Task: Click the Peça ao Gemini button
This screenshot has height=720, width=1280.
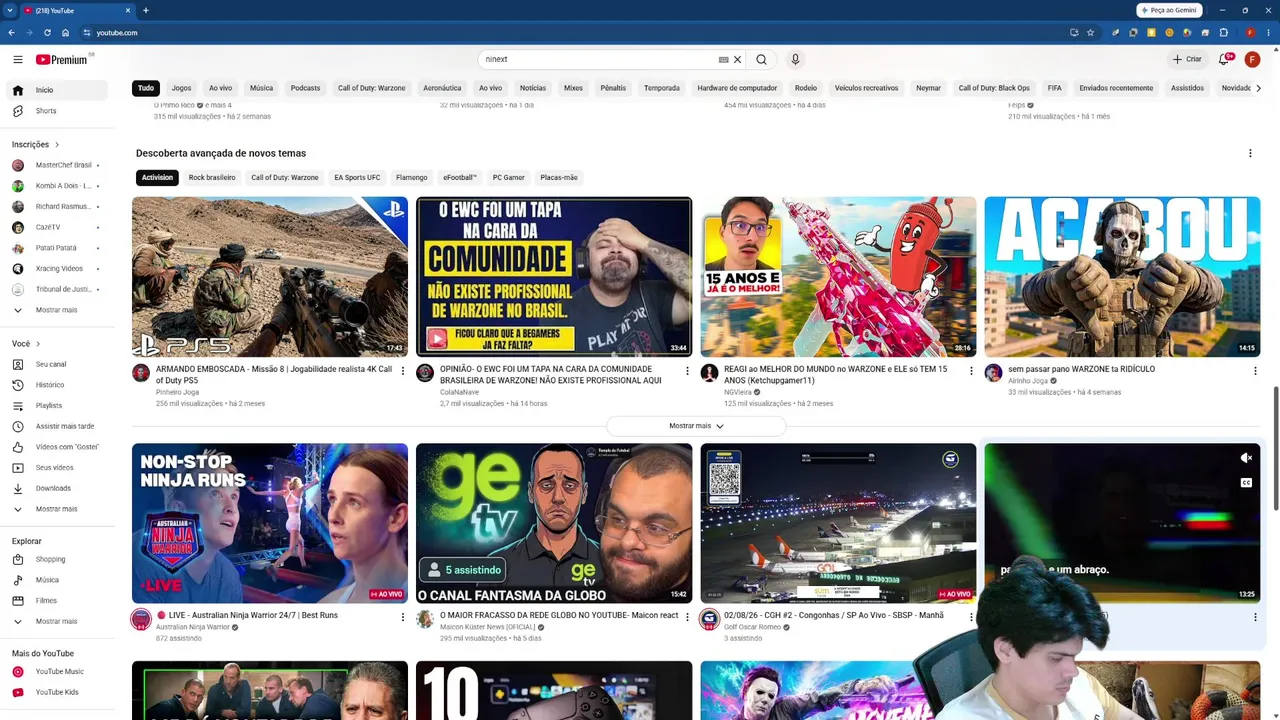Action: click(x=1170, y=10)
